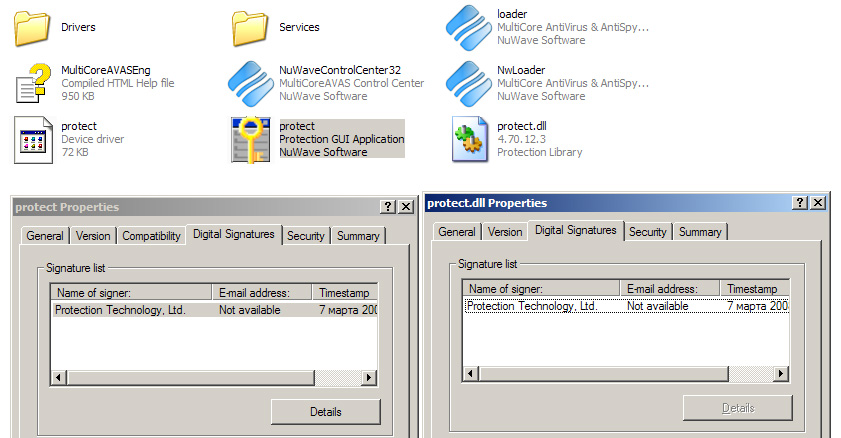Open Summary tab in protect.dll Properties

pyautogui.click(x=700, y=232)
